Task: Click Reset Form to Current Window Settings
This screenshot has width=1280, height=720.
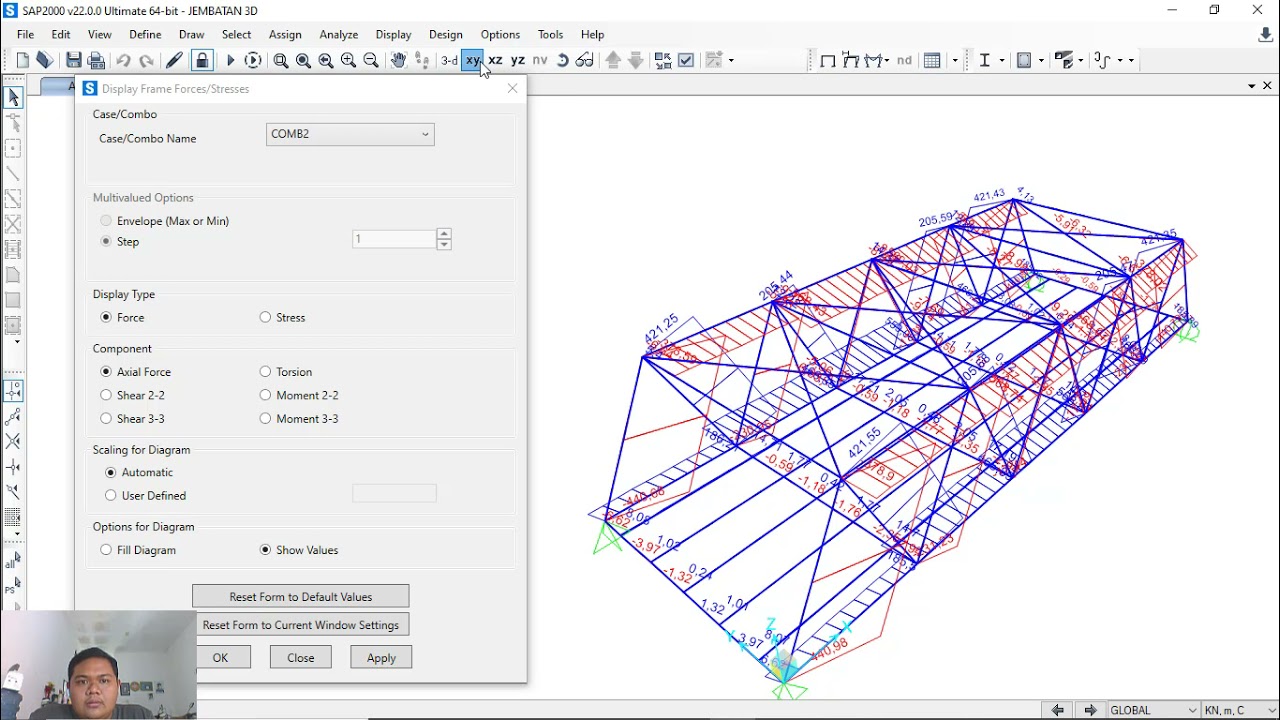Action: click(300, 625)
